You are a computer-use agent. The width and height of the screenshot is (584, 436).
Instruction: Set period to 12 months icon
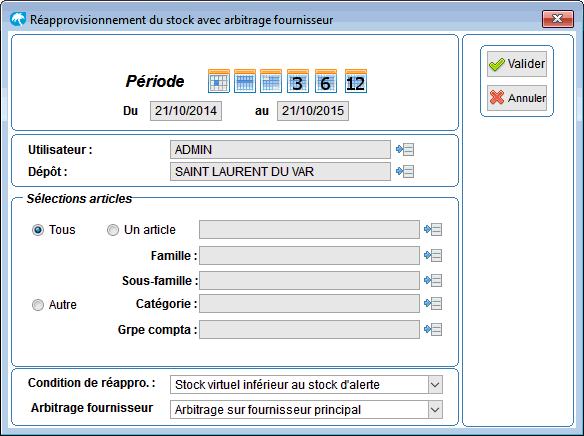356,81
